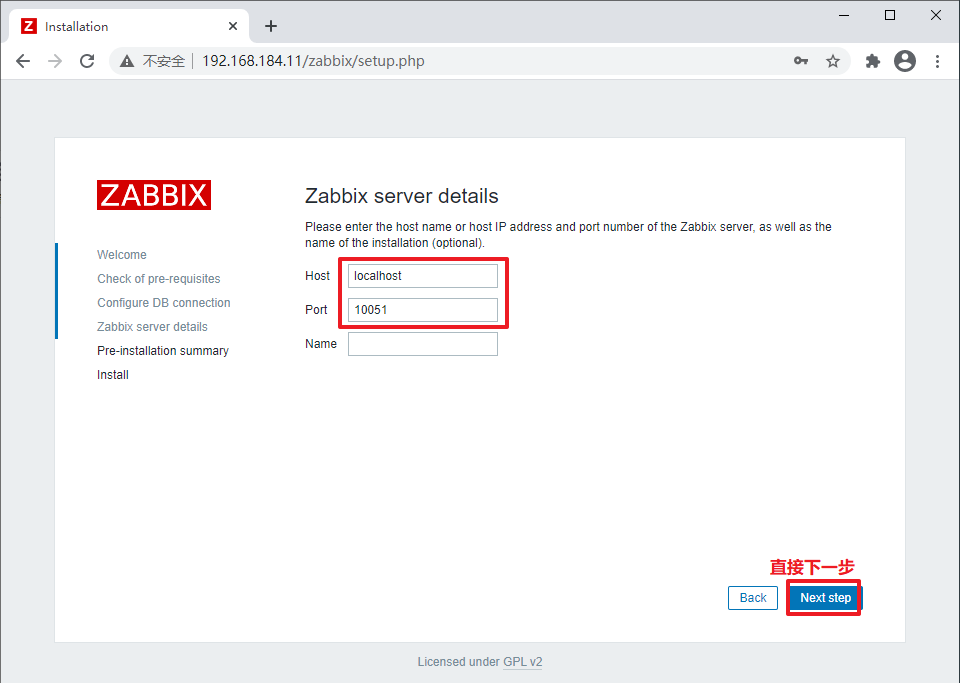Screen dimensions: 960x683
Task: Open the Chrome three-dot menu
Action: [937, 61]
